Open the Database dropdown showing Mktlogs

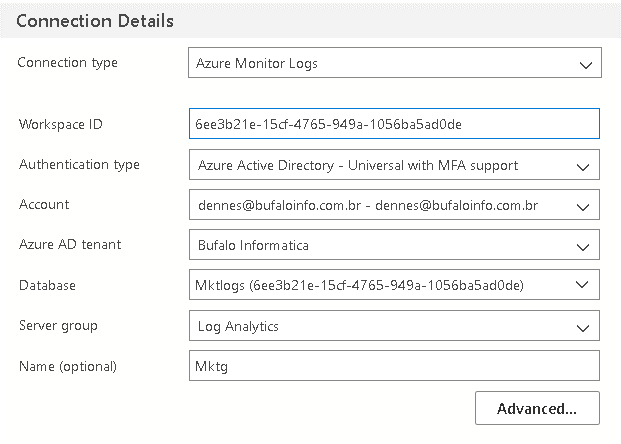point(394,285)
